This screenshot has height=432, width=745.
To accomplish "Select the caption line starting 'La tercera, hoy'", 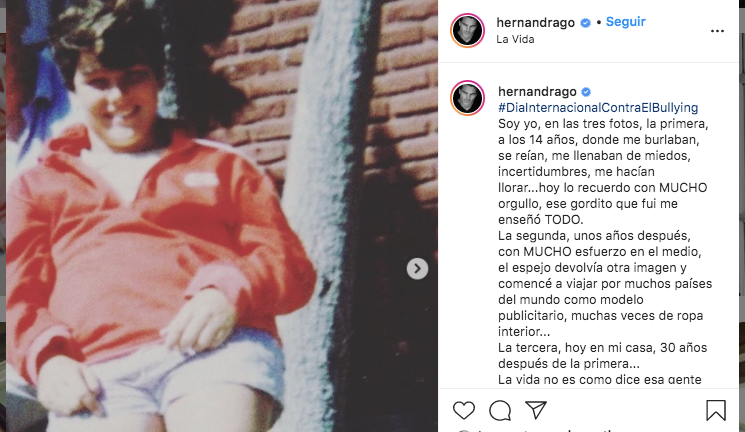I will tap(602, 348).
